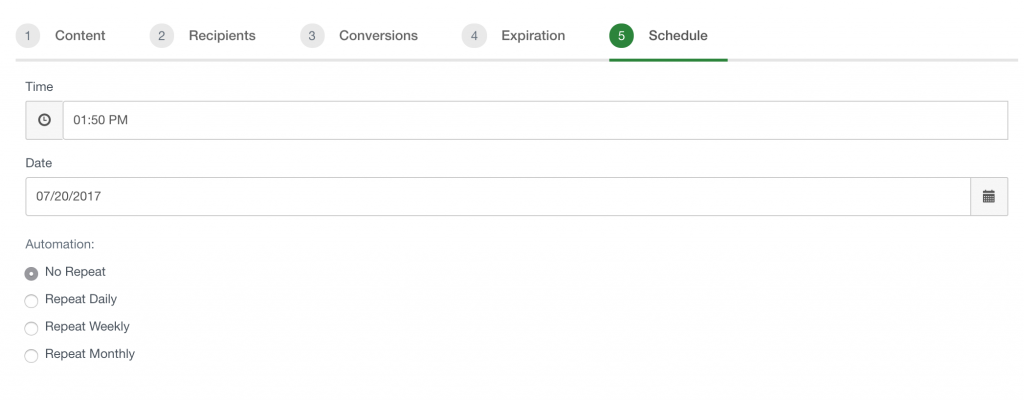Click the clock icon beside Time field
The height and width of the screenshot is (400, 1024).
coord(44,120)
